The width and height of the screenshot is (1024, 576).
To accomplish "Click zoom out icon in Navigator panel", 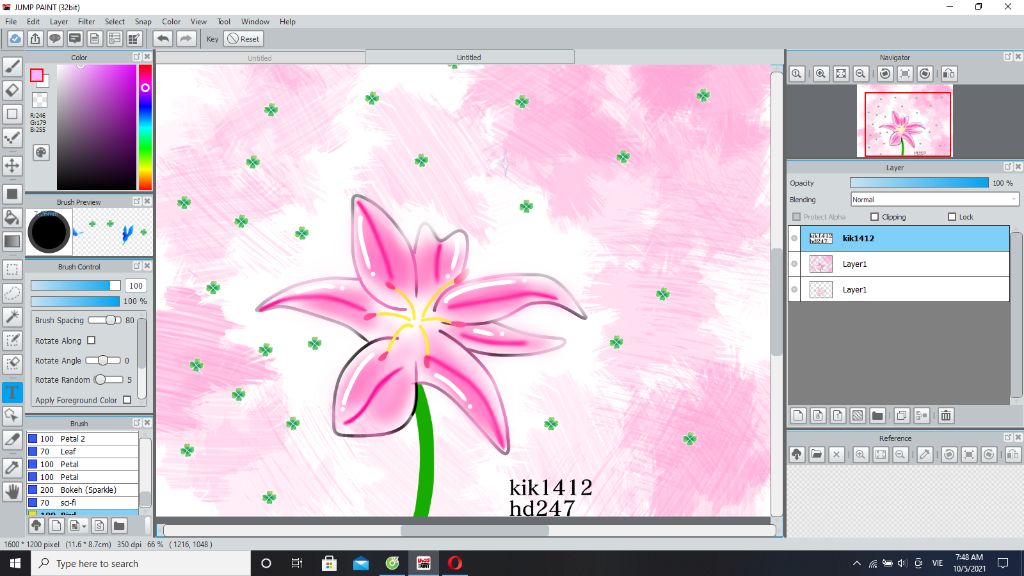I will (x=861, y=74).
